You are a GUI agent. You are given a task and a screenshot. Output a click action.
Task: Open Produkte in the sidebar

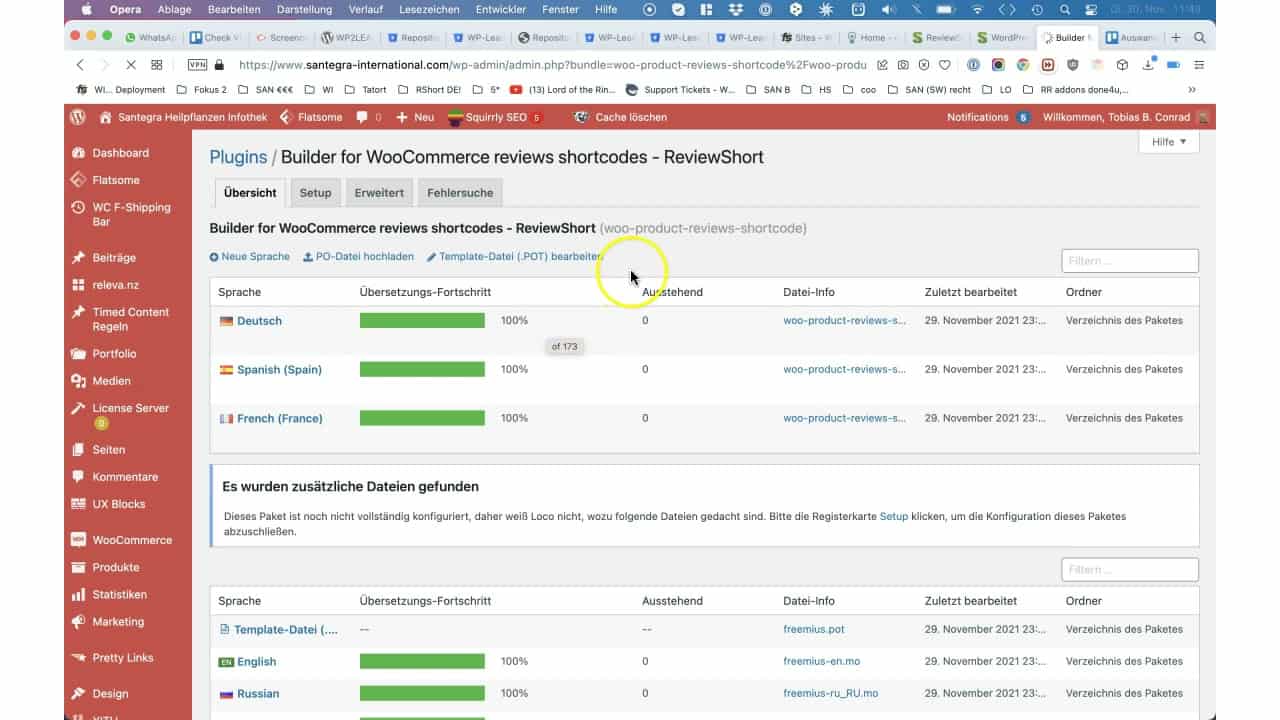pos(116,567)
